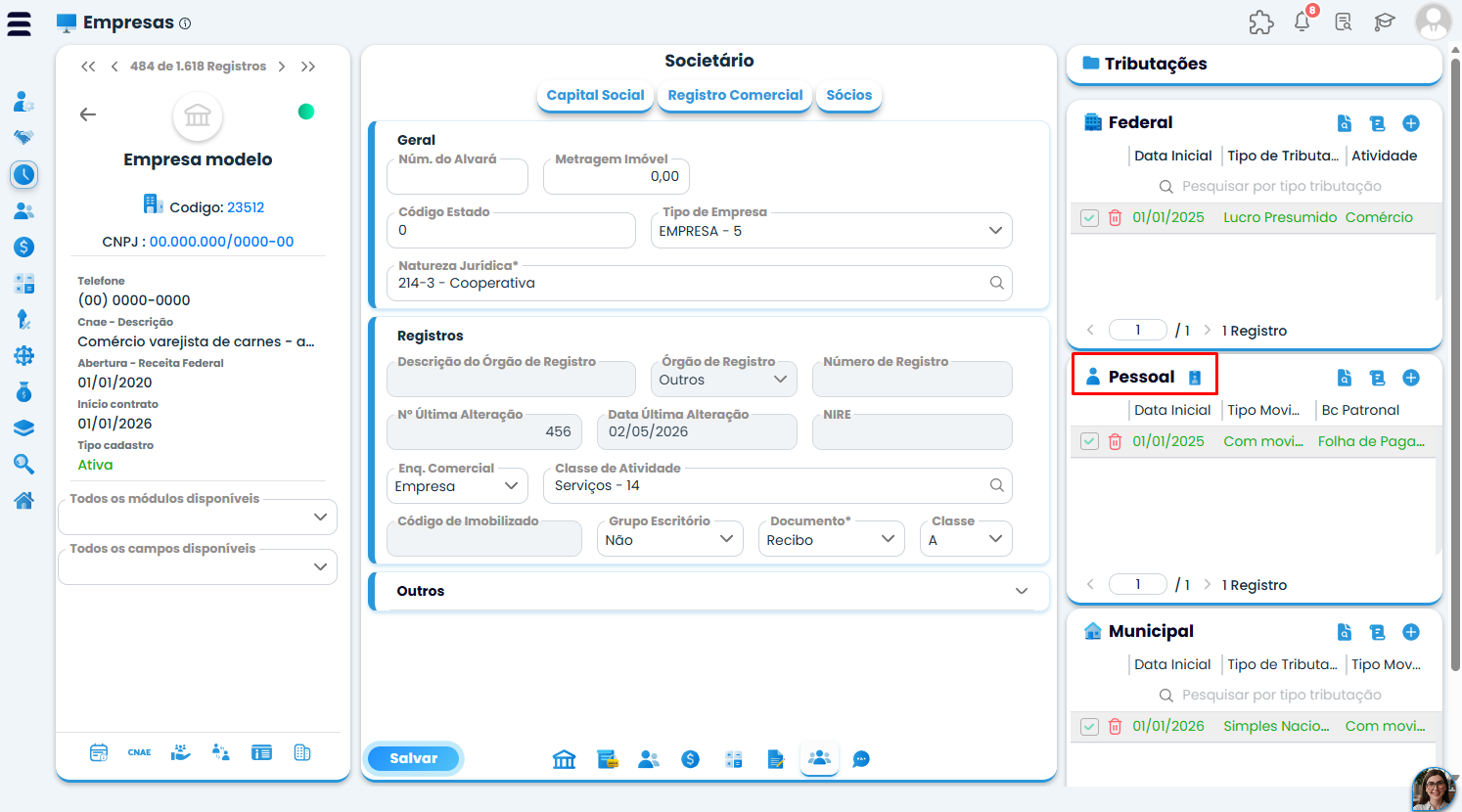Add a new Federal tributação record
This screenshot has height=812, width=1462.
pos(1411,123)
